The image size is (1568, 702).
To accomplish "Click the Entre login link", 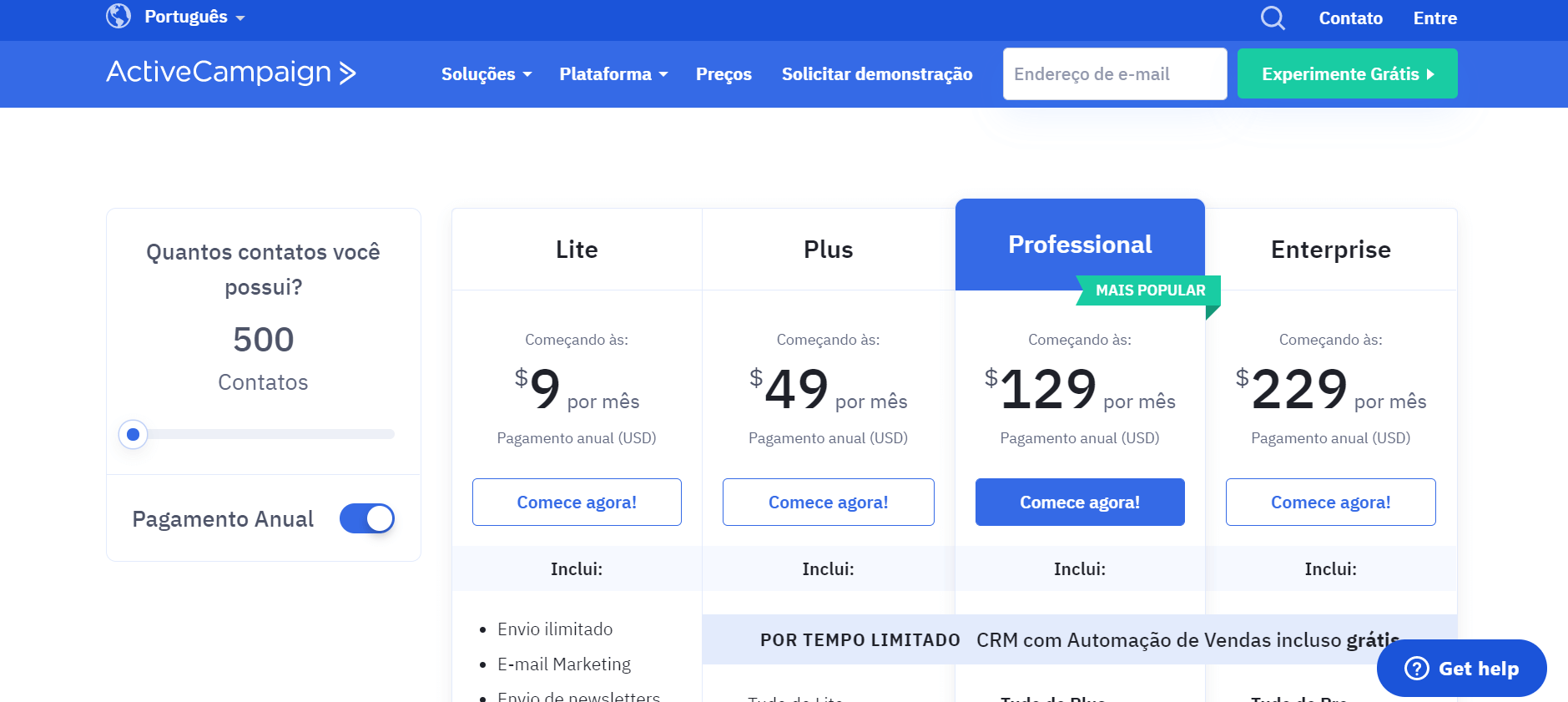I will 1435,18.
